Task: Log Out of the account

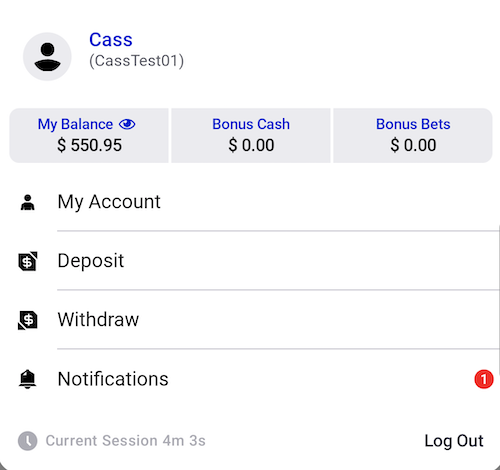Action: point(454,441)
